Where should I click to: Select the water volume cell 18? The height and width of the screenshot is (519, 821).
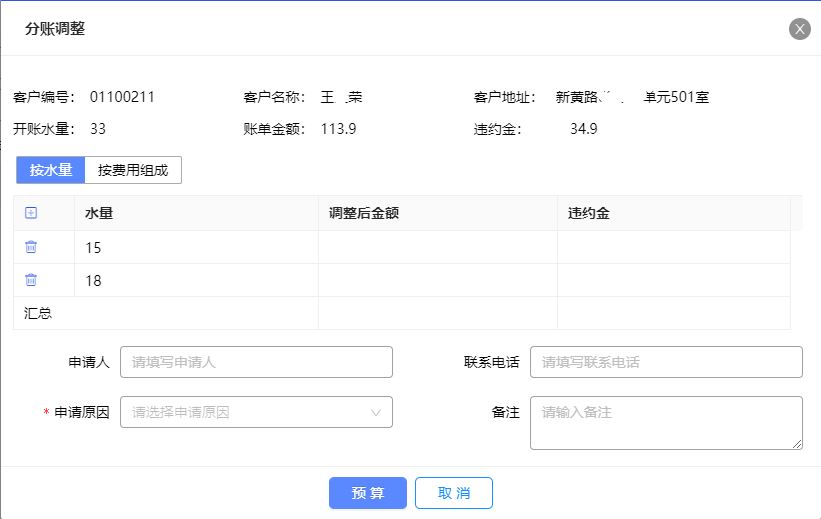197,280
